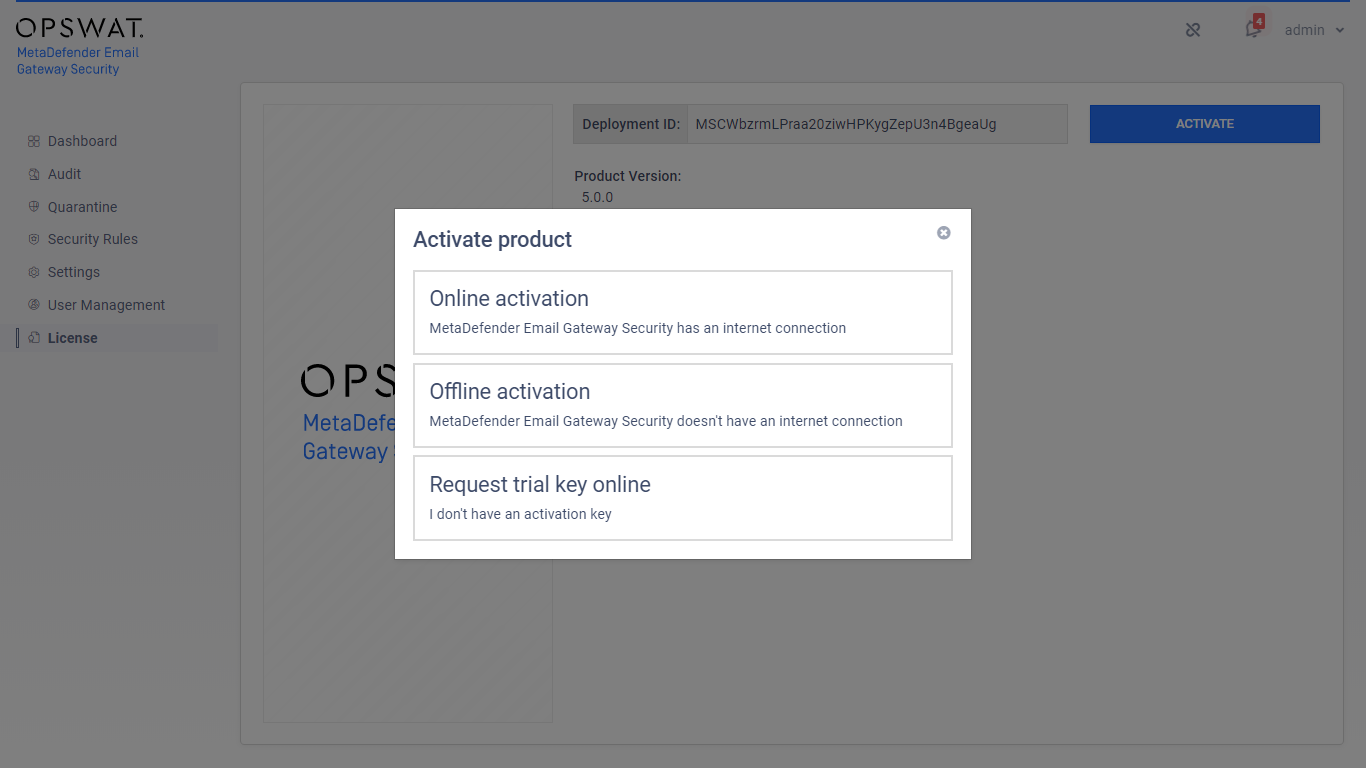Click the Product Version label

(x=628, y=176)
